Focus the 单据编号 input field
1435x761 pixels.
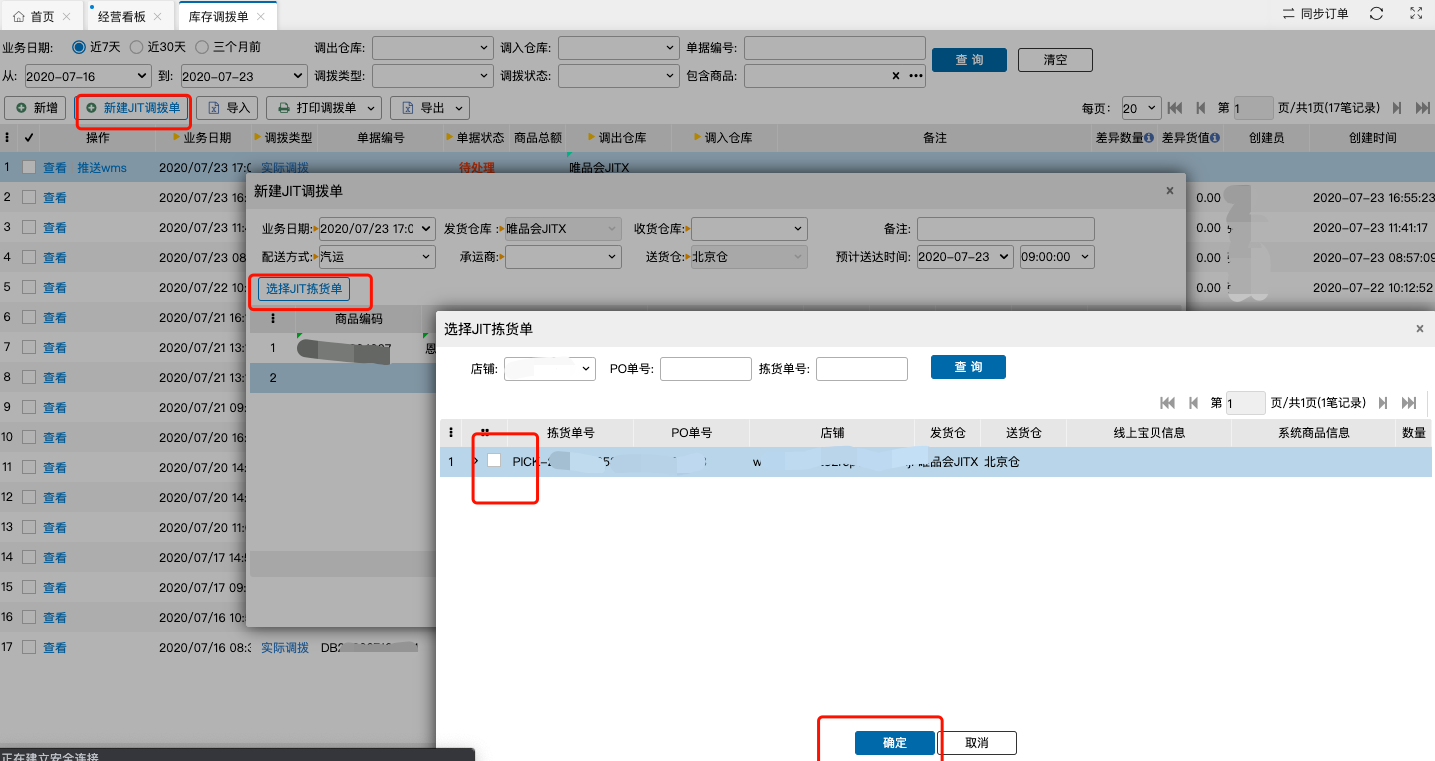pos(835,47)
